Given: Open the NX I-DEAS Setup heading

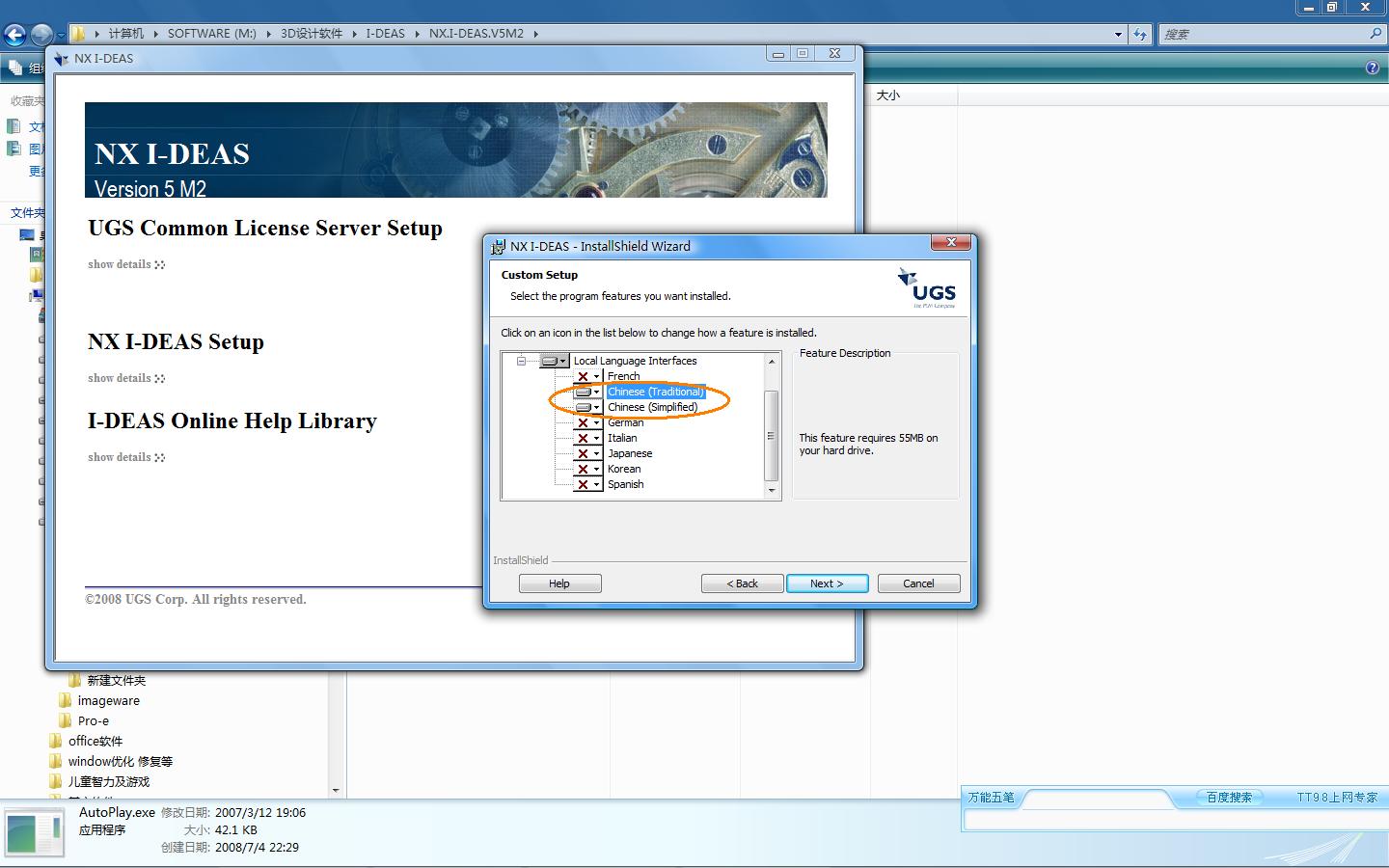Looking at the screenshot, I should 176,342.
